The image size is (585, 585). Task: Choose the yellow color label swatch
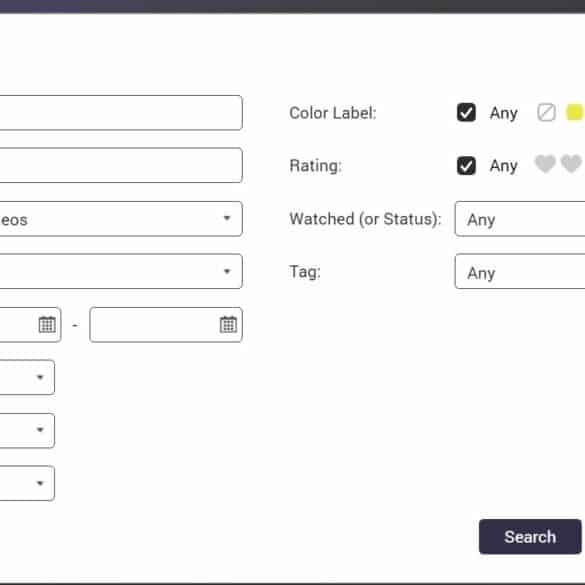click(575, 113)
